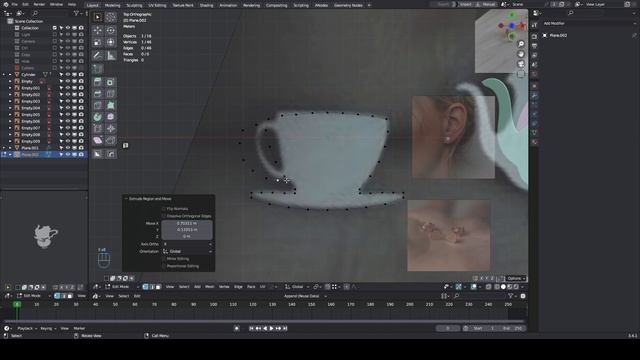Click the Move Y value field

[x=187, y=230]
